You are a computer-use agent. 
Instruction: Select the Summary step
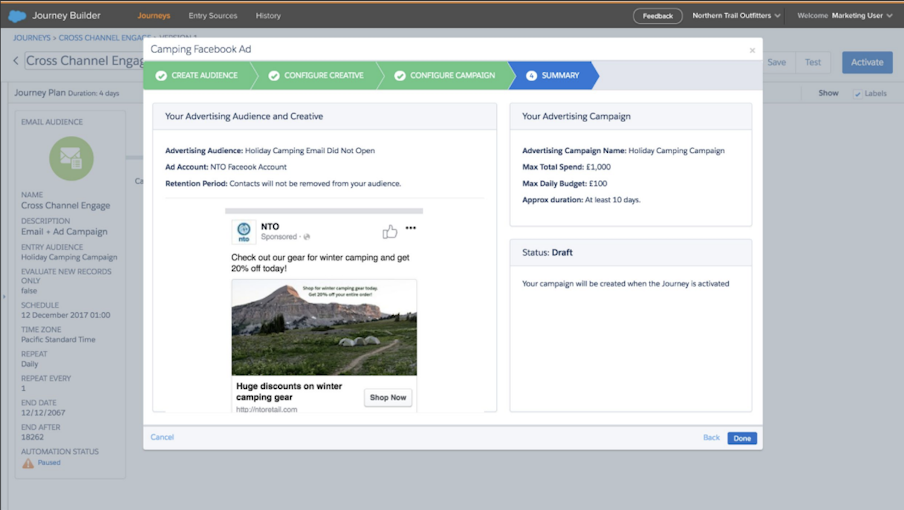tap(554, 75)
